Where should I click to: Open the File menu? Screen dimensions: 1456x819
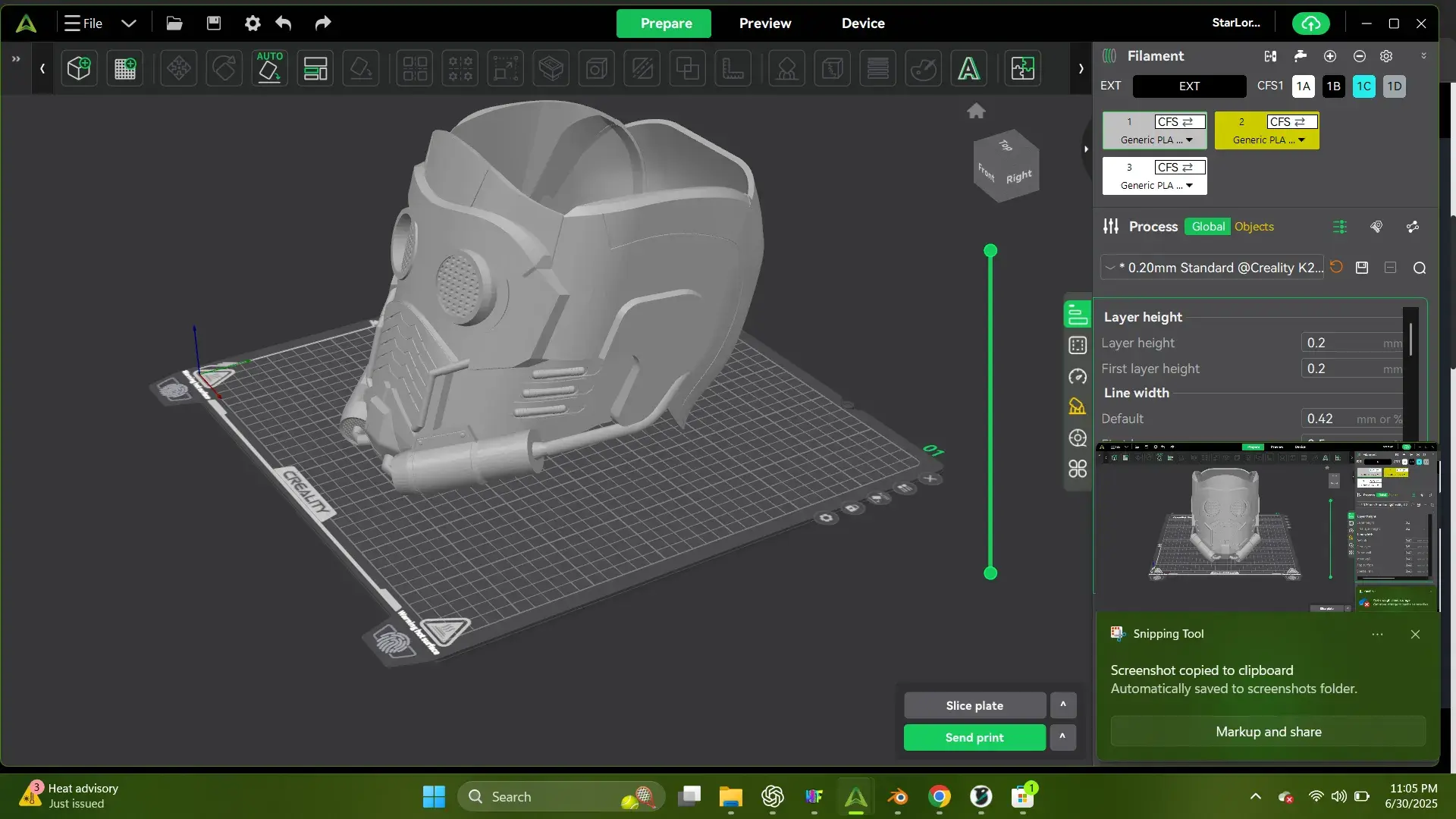83,24
